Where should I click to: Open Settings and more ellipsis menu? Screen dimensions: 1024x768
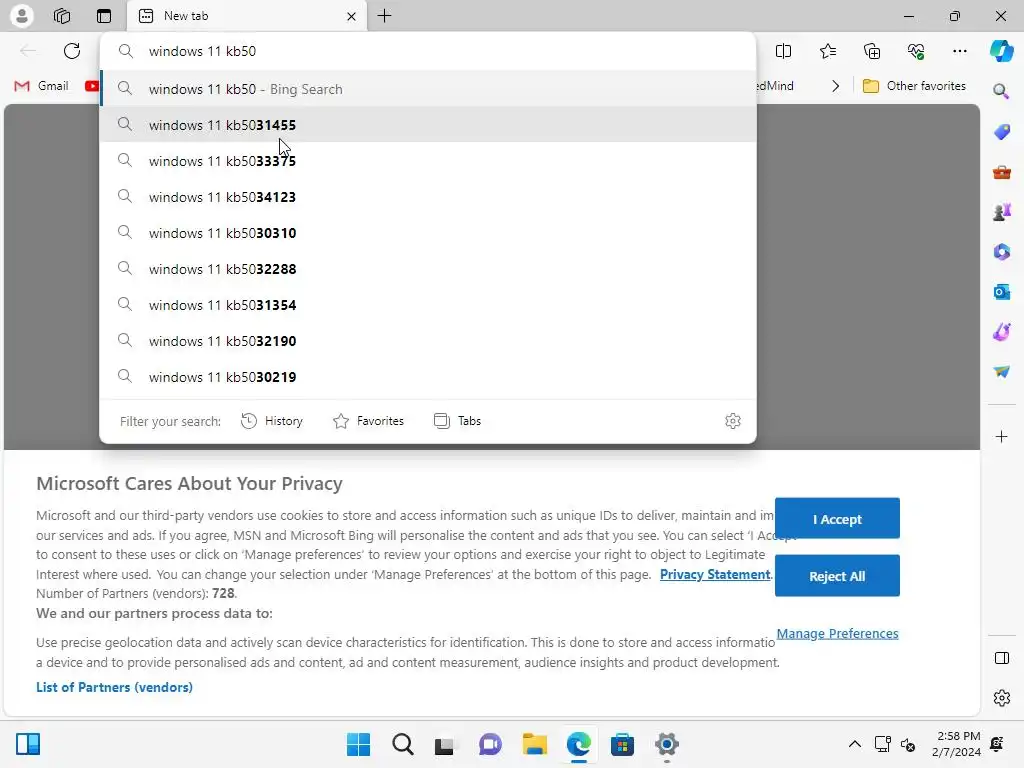coord(959,51)
